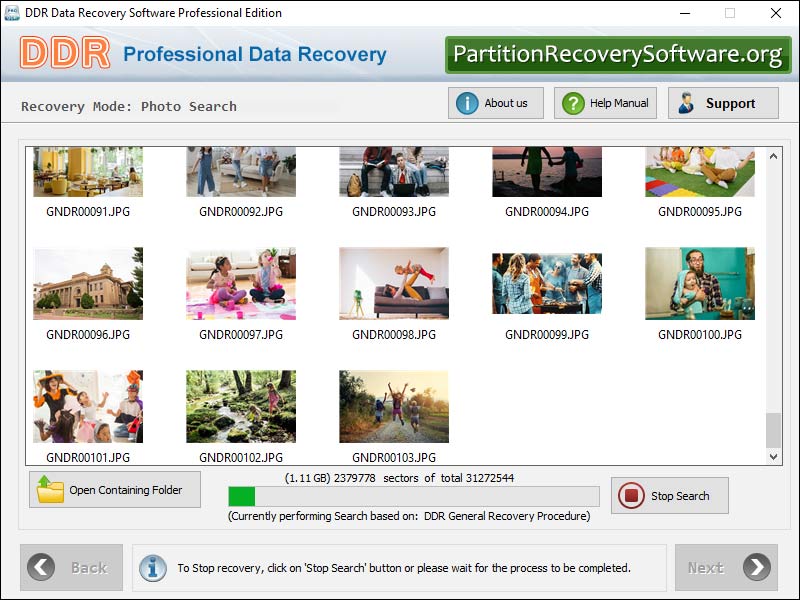The height and width of the screenshot is (600, 800).
Task: Open the About us button
Action: coord(495,103)
